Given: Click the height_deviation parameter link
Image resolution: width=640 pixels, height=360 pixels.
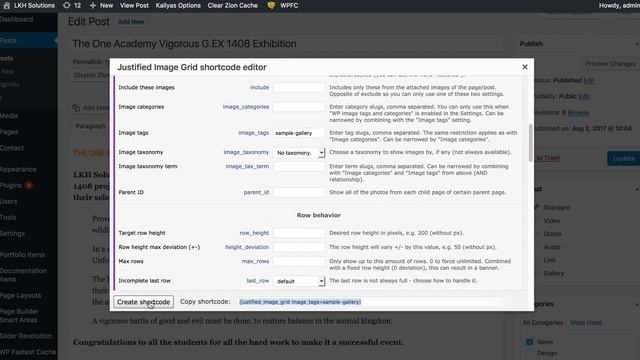Looking at the screenshot, I should click(247, 247).
